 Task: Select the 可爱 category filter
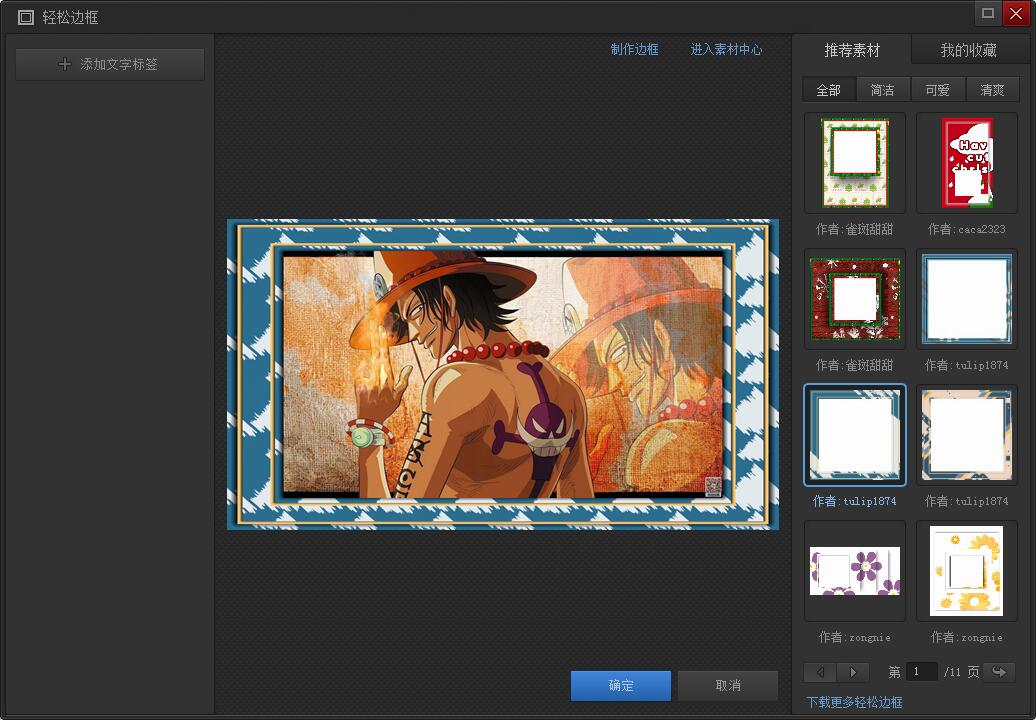coord(937,89)
